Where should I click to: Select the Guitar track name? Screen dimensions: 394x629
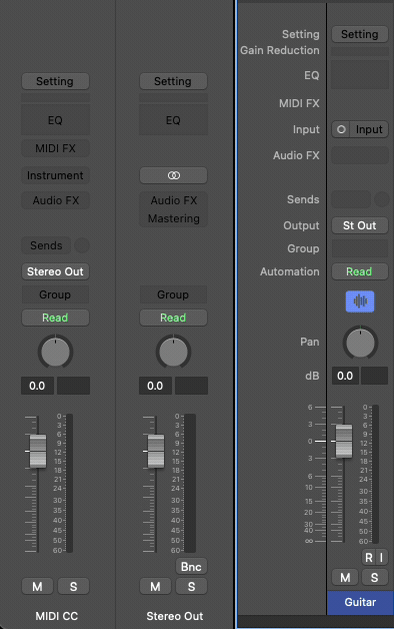[360, 602]
